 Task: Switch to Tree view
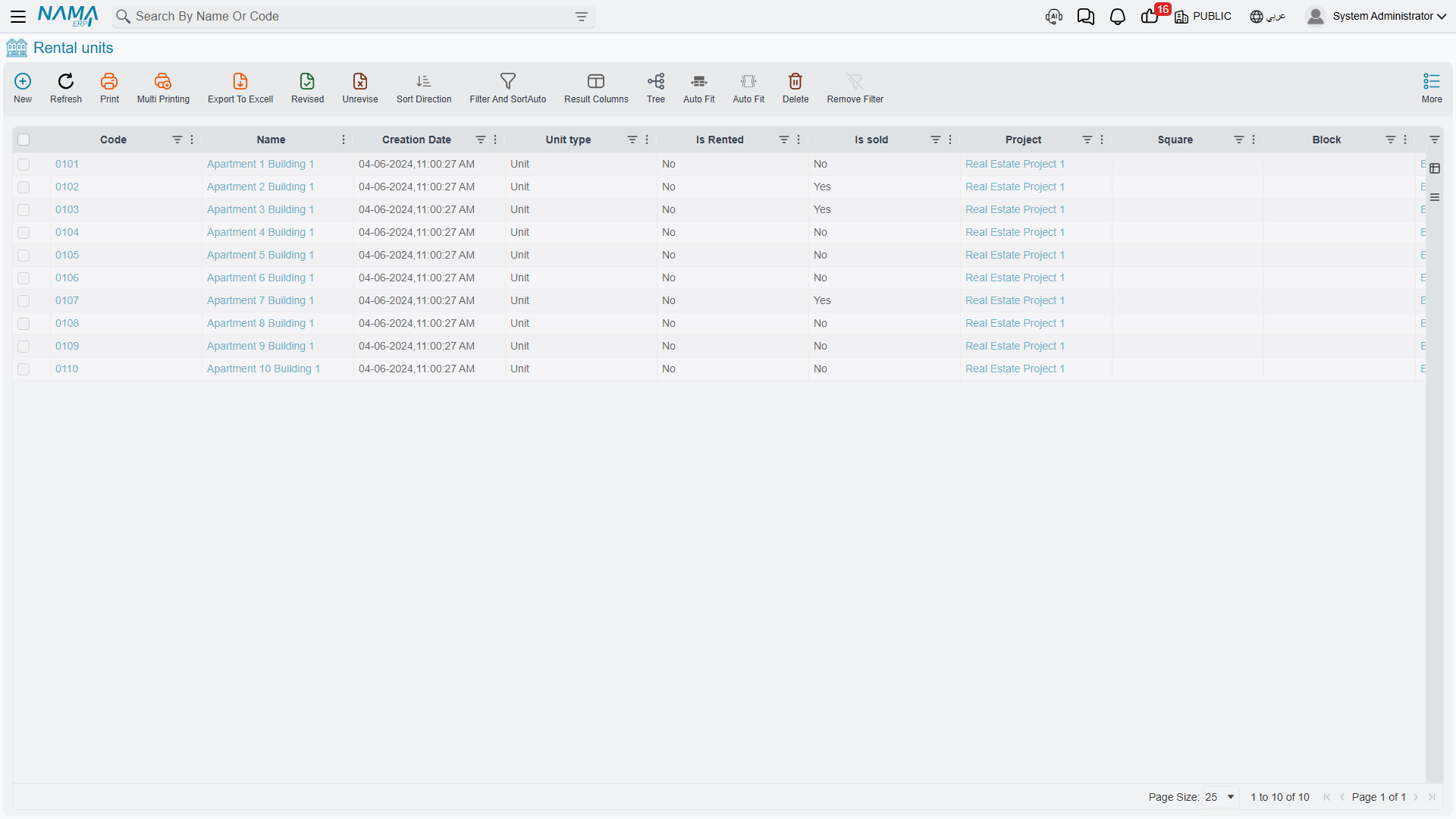point(656,81)
